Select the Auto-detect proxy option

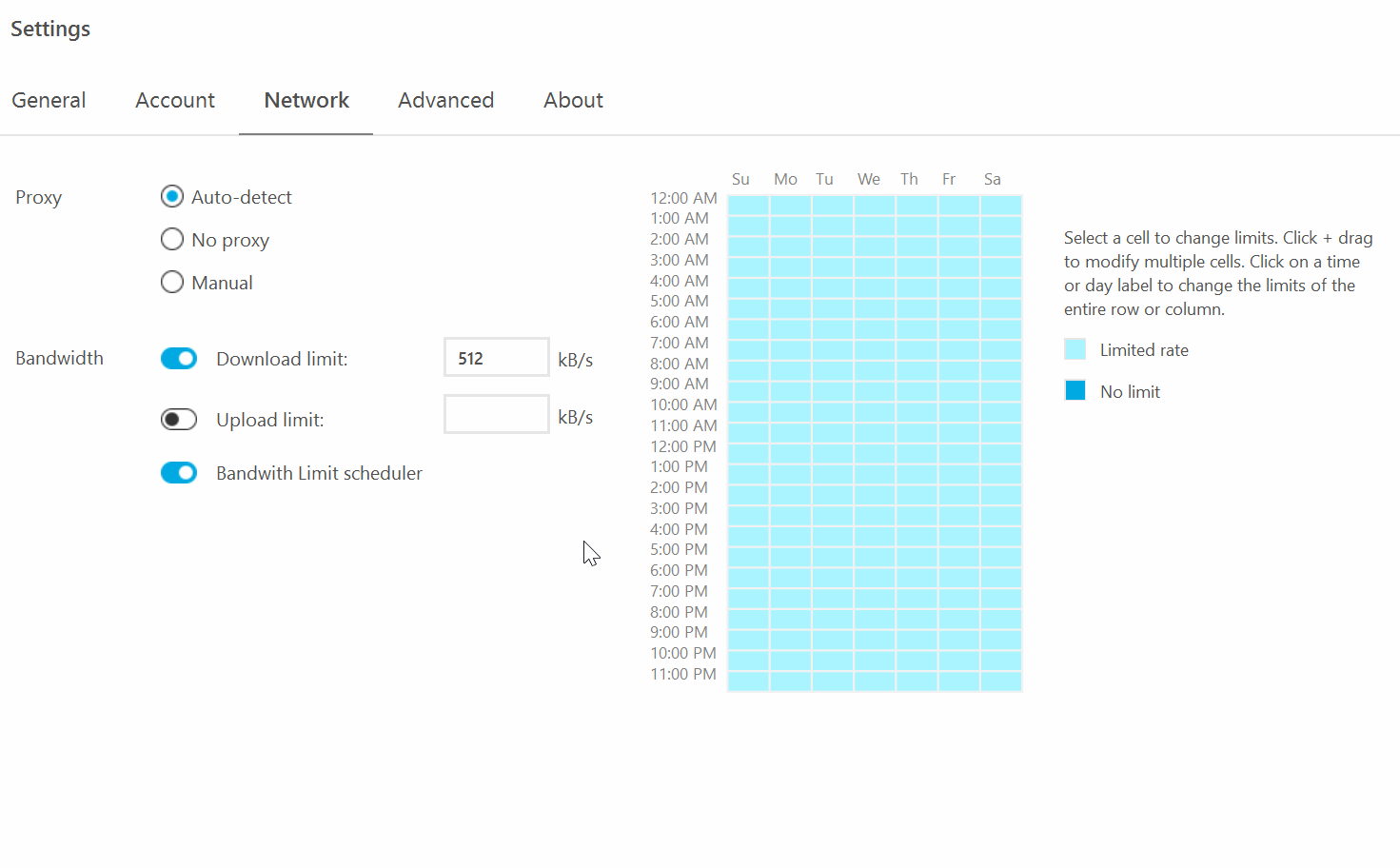tap(172, 196)
